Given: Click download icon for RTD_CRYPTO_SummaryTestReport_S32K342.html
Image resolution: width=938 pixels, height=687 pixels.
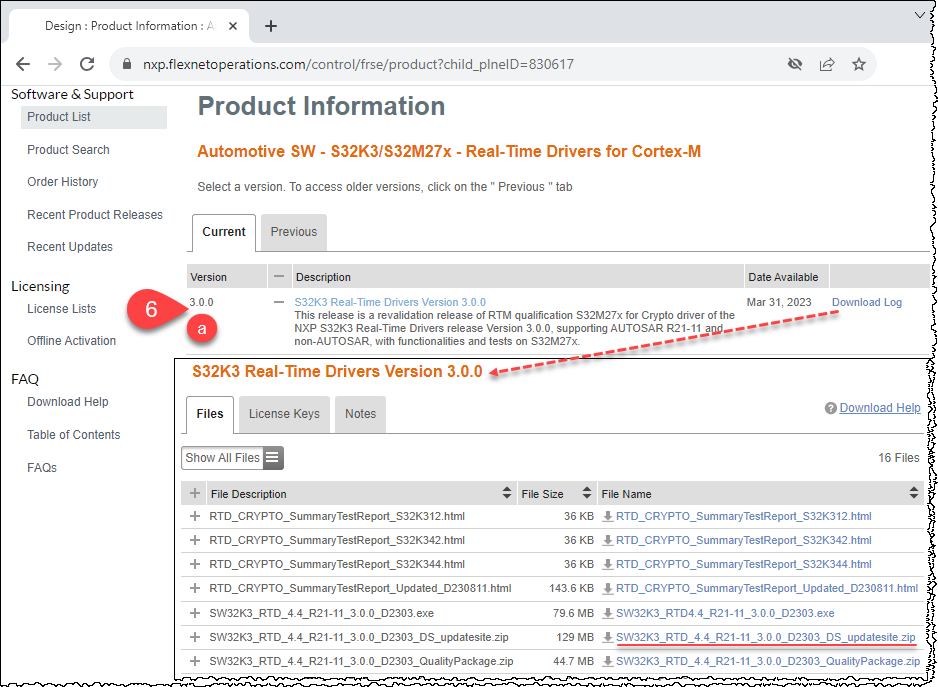Looking at the screenshot, I should point(608,540).
